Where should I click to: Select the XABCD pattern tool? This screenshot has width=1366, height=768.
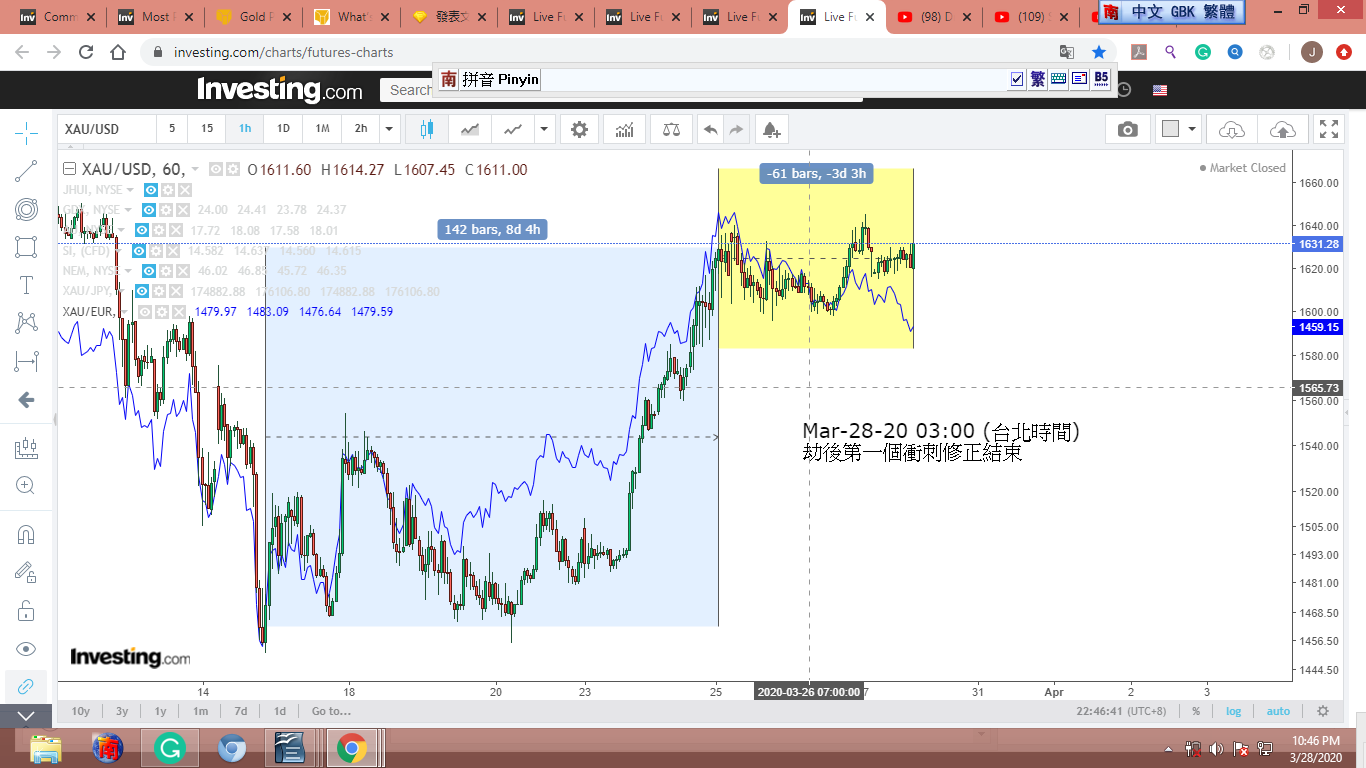(27, 323)
